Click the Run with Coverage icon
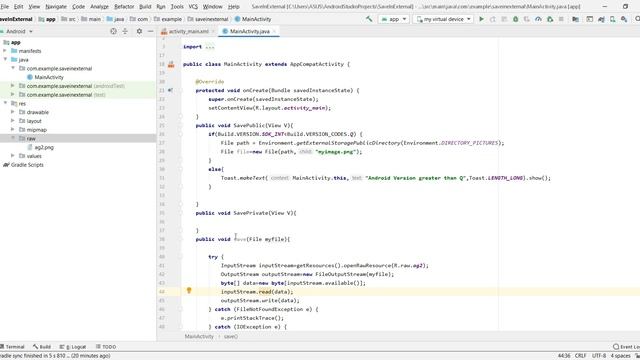 click(x=527, y=19)
